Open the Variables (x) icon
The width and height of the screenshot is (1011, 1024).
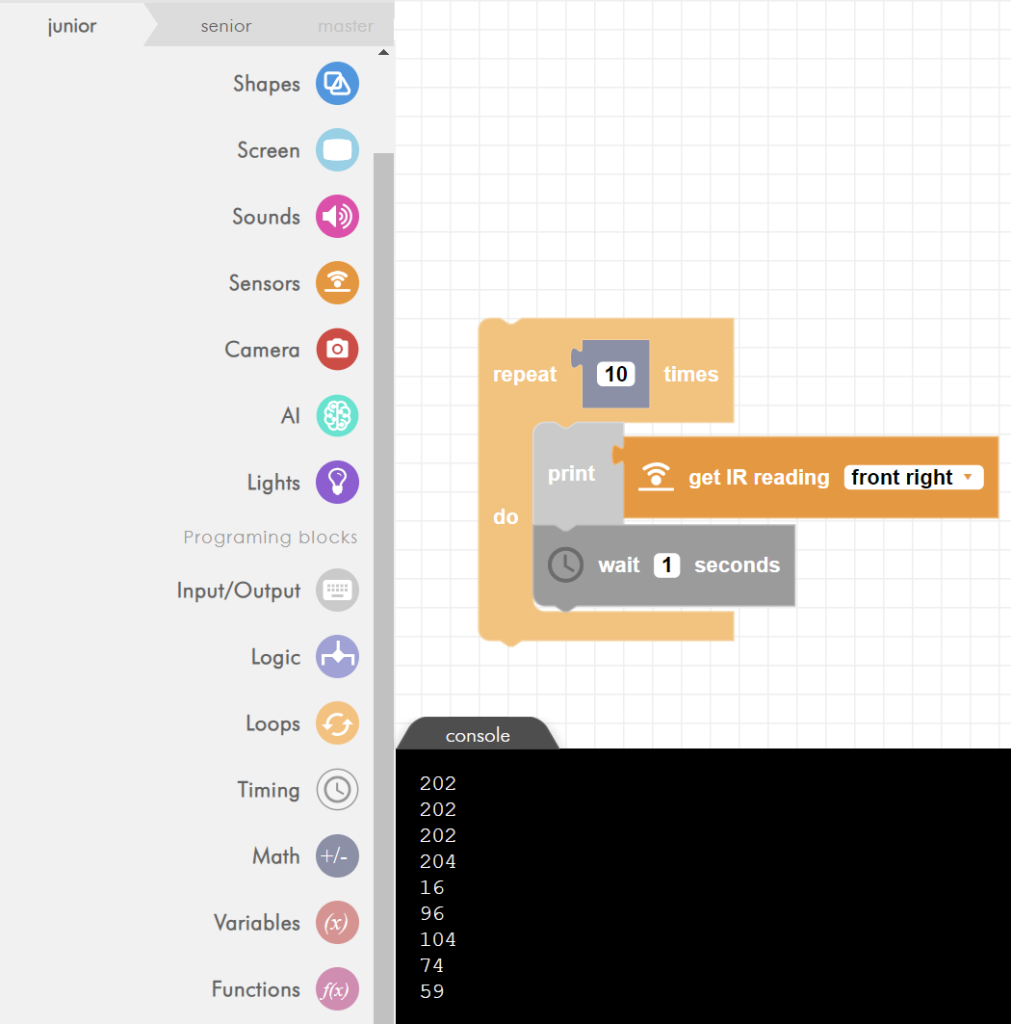[337, 923]
